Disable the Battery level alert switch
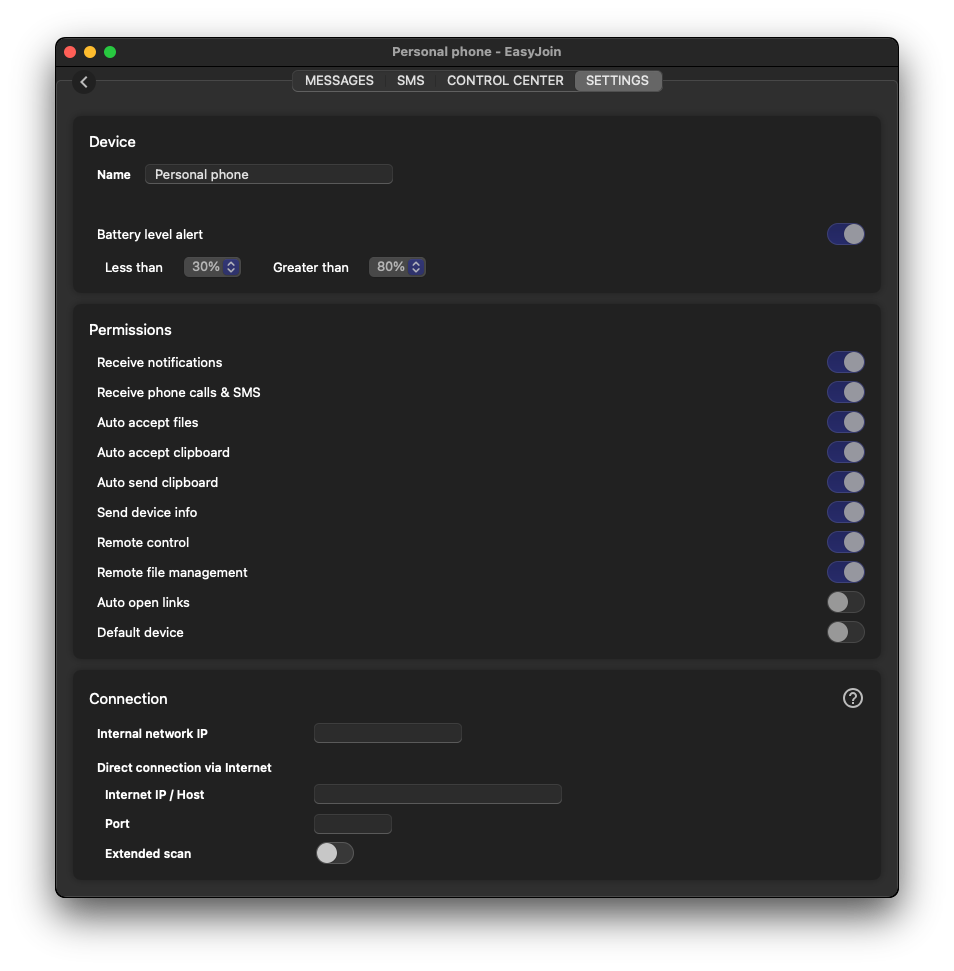 [845, 234]
